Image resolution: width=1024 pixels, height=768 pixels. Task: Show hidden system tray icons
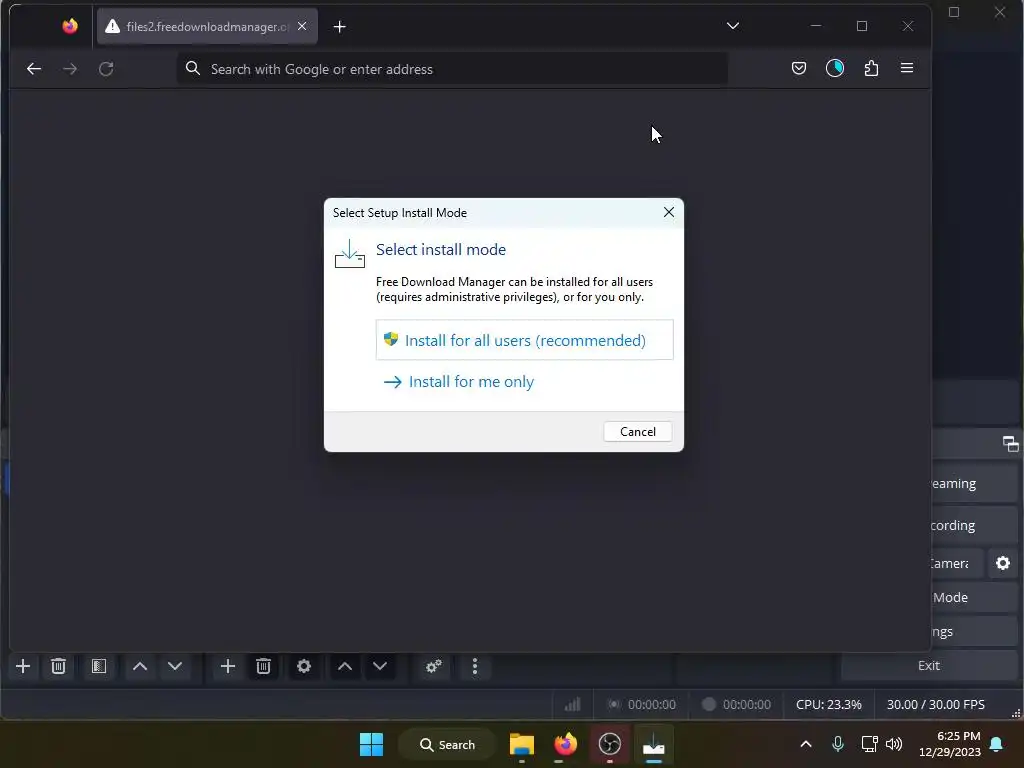(x=806, y=744)
